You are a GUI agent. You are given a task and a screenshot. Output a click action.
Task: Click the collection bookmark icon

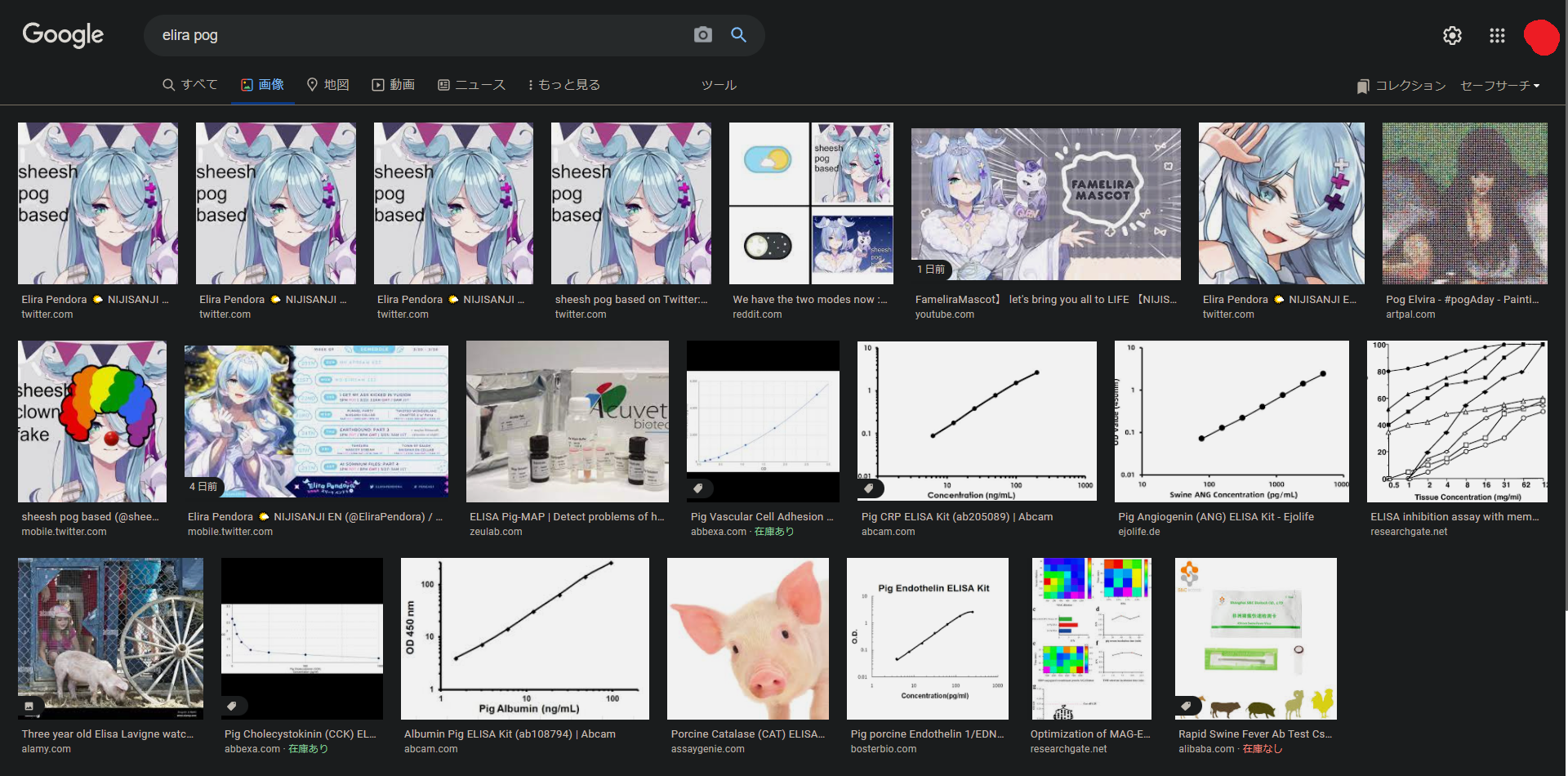[x=1362, y=86]
